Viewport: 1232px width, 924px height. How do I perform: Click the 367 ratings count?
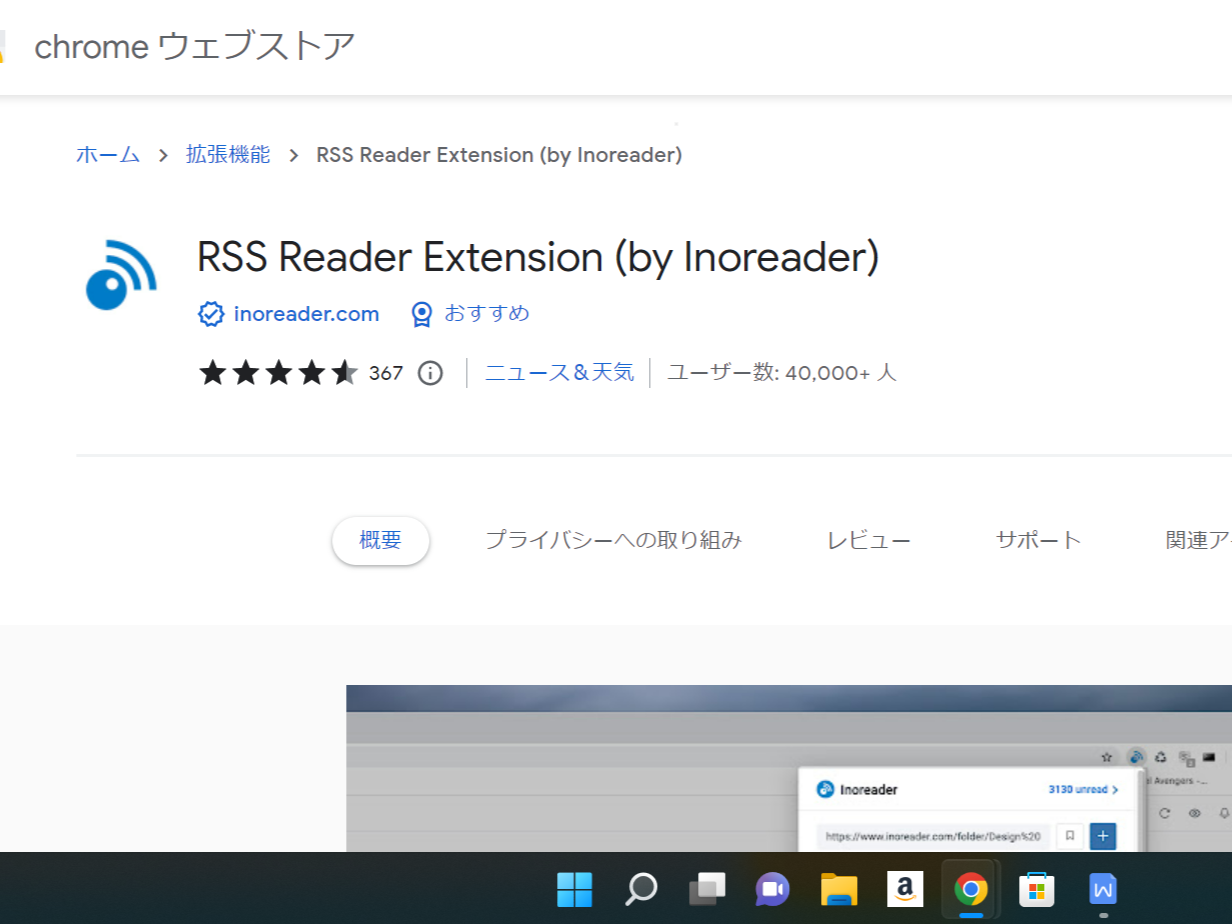[x=386, y=373]
